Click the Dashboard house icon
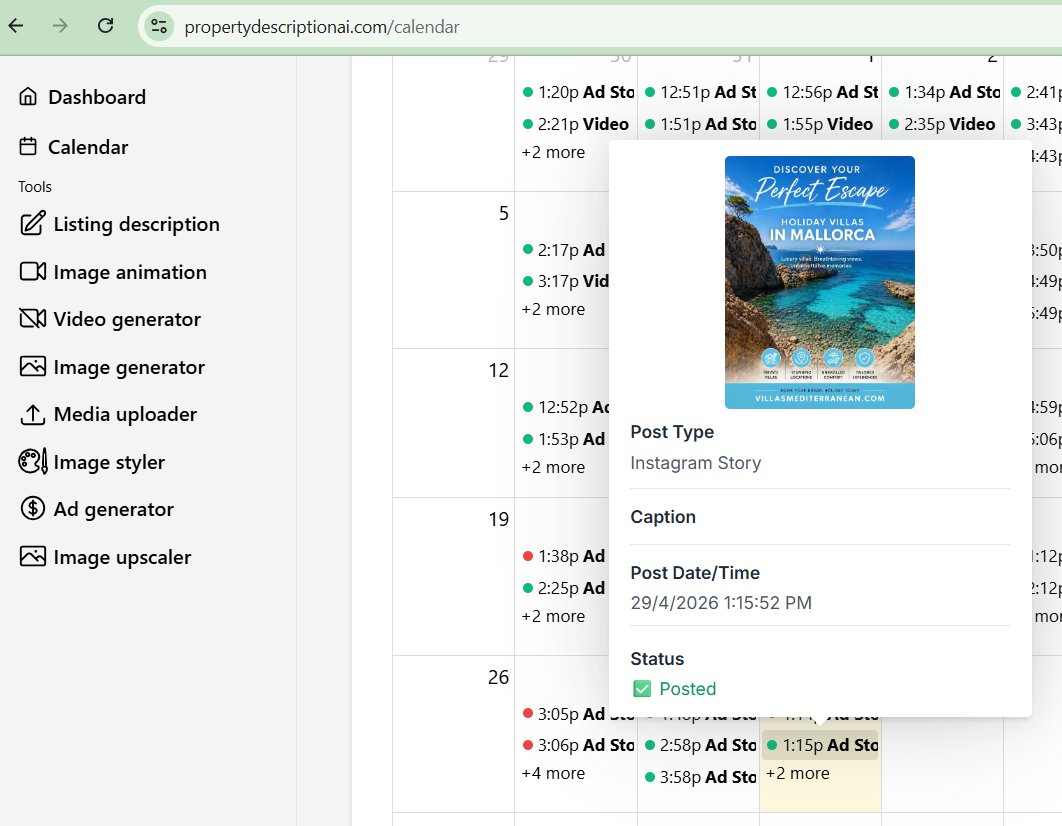Screen dimensions: 1062x826 [x=28, y=96]
